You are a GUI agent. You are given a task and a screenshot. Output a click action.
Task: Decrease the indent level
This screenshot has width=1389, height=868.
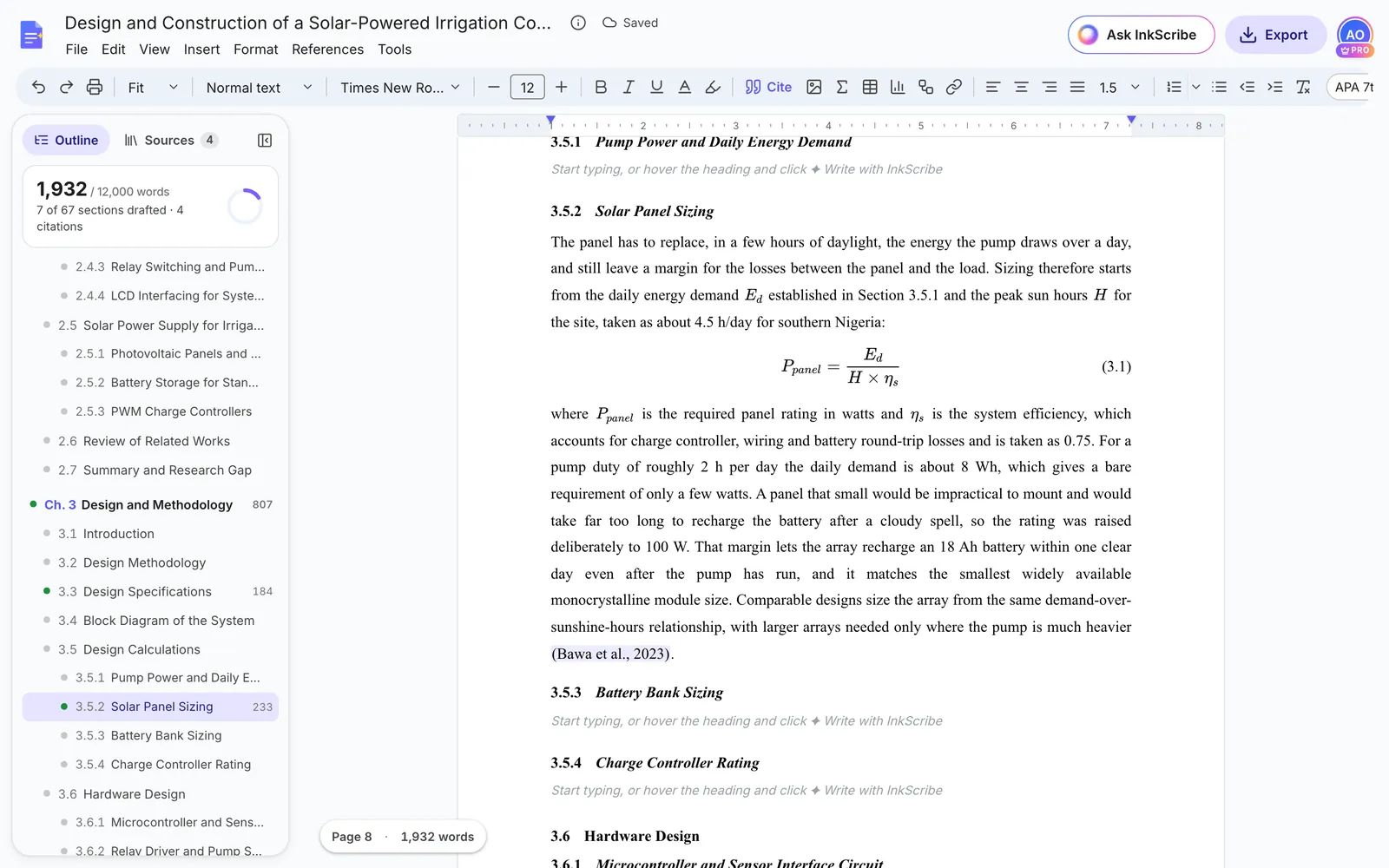pos(1247,87)
